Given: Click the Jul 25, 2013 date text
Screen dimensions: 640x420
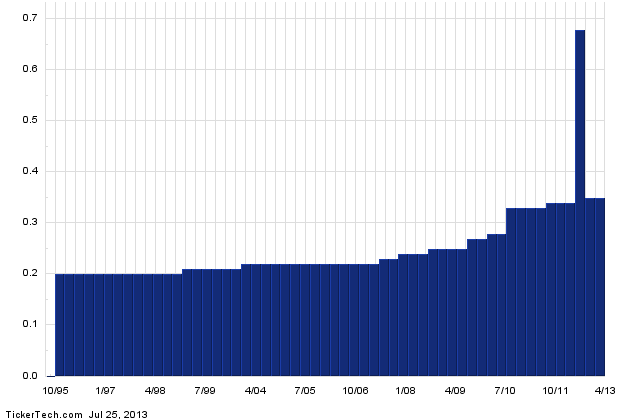Looking at the screenshot, I should tap(118, 415).
